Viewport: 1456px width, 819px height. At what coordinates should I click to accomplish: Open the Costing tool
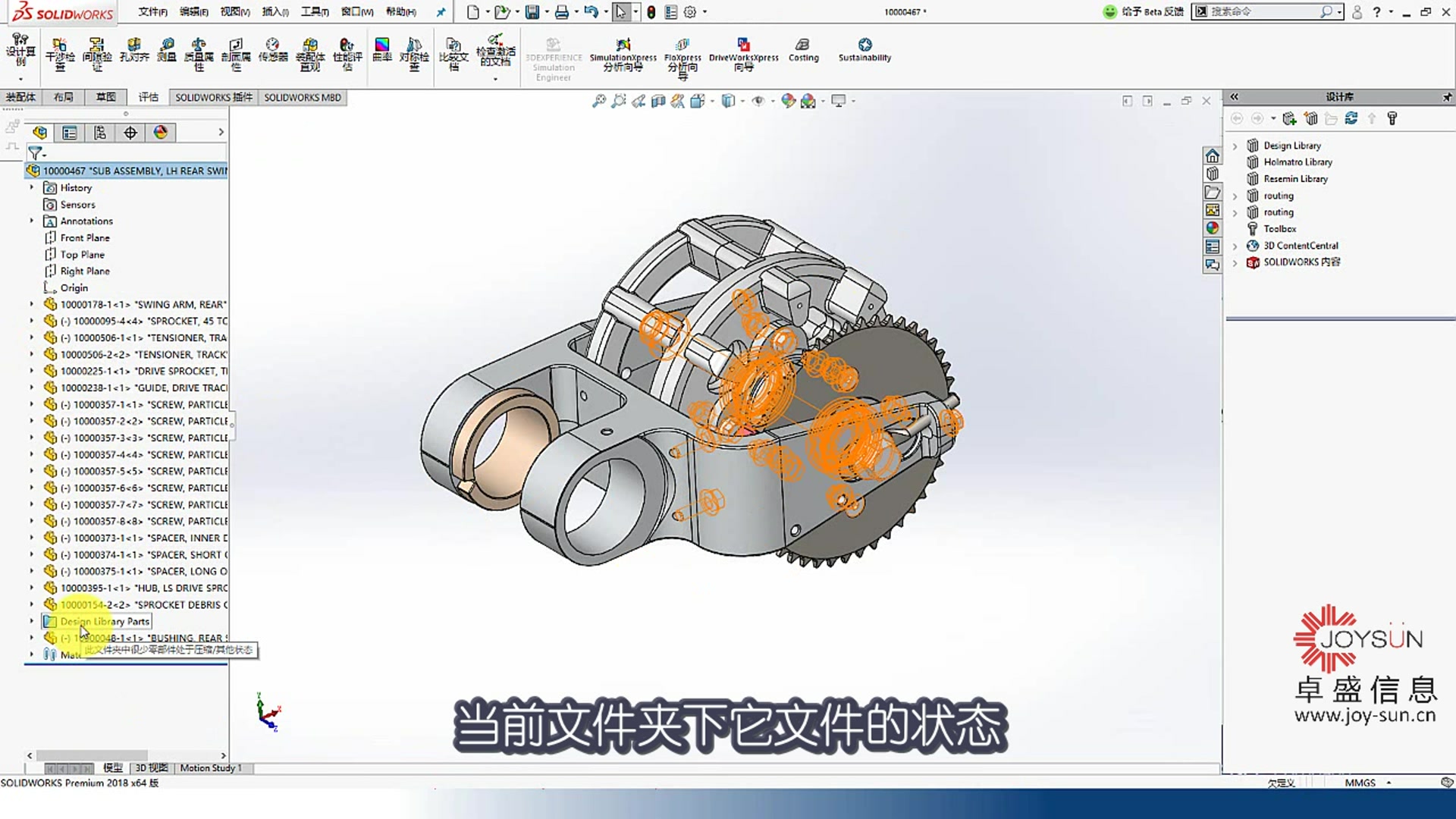click(803, 50)
